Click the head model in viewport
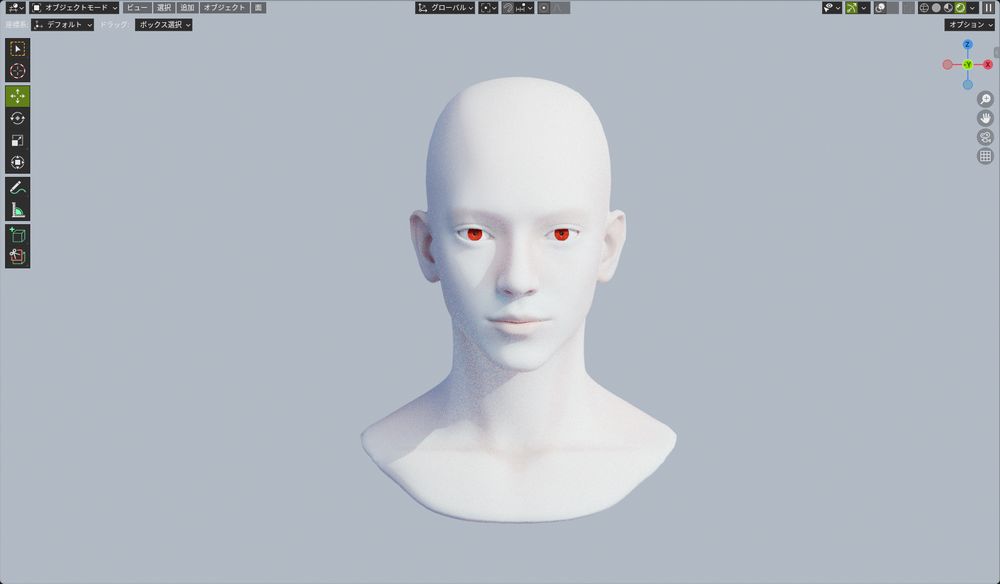This screenshot has width=1000, height=584. pyautogui.click(x=518, y=300)
